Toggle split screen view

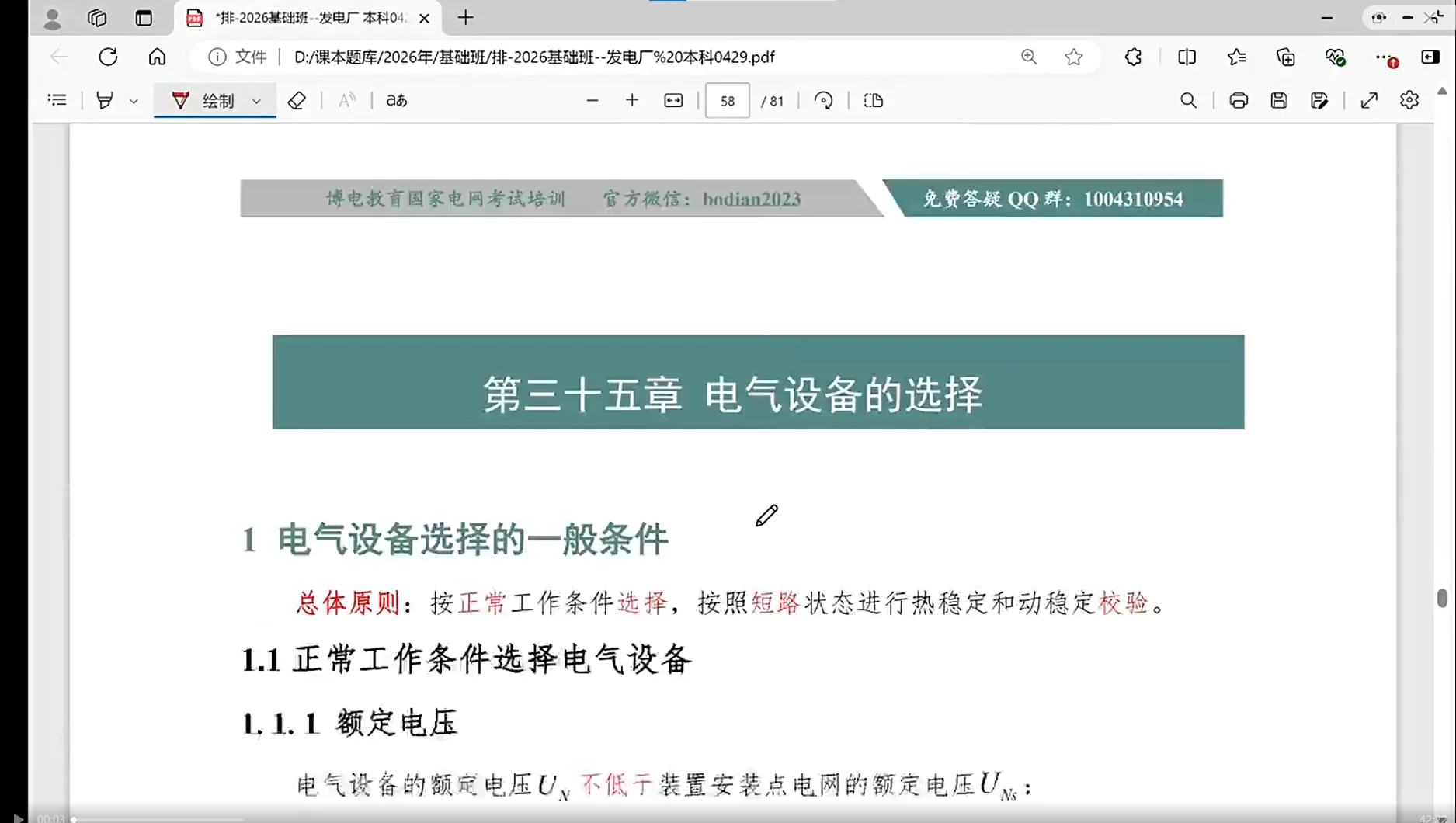(1187, 57)
